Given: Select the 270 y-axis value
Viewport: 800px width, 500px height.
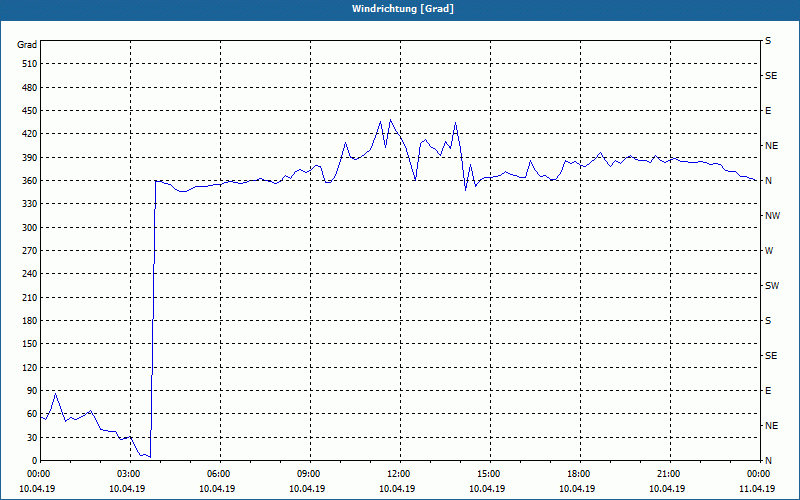Looking at the screenshot, I should (30, 251).
